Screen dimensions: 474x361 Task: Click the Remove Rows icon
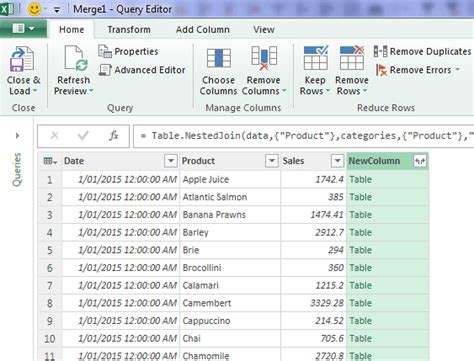tap(352, 58)
